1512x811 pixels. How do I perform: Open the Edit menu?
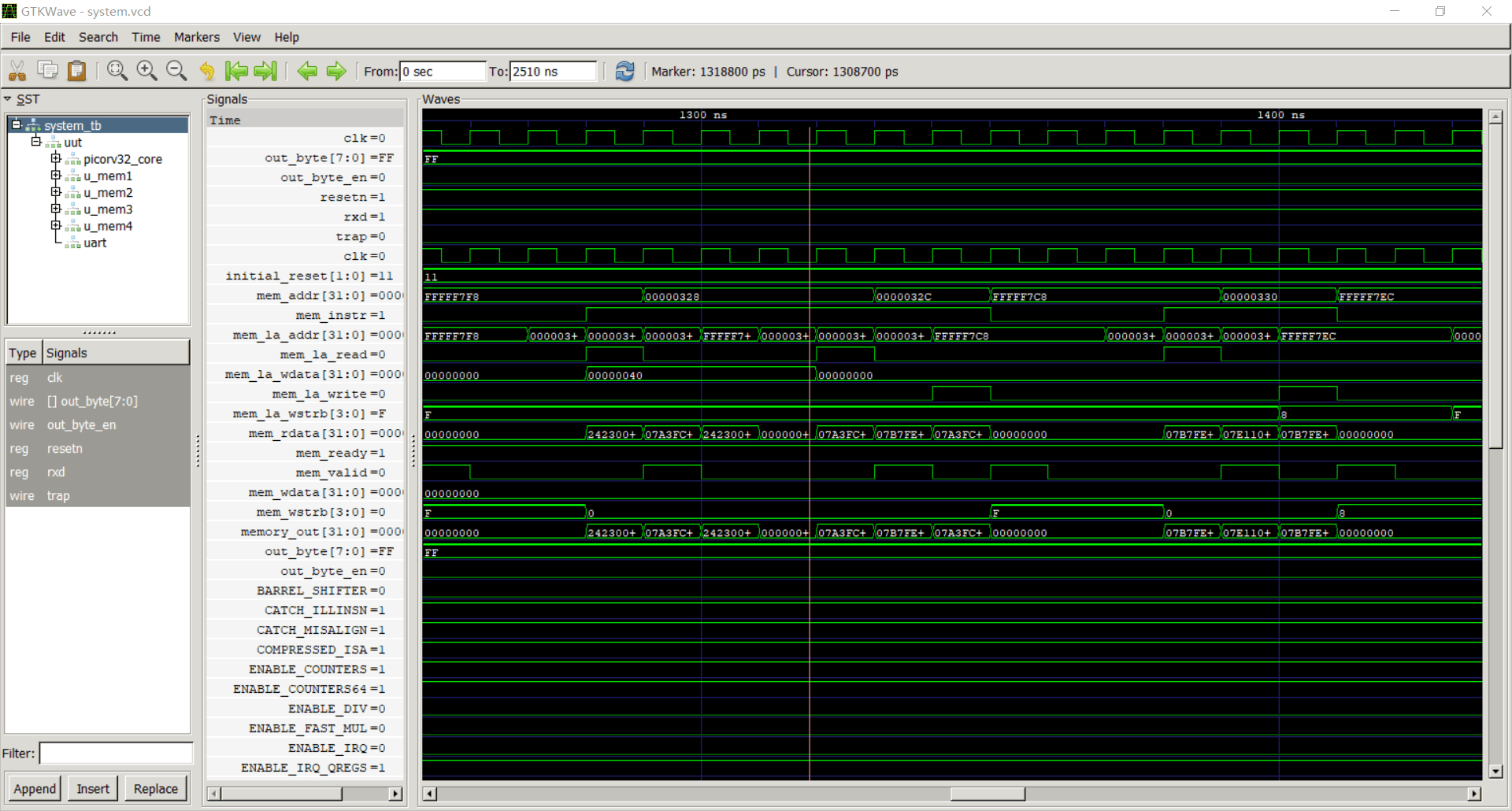tap(54, 37)
